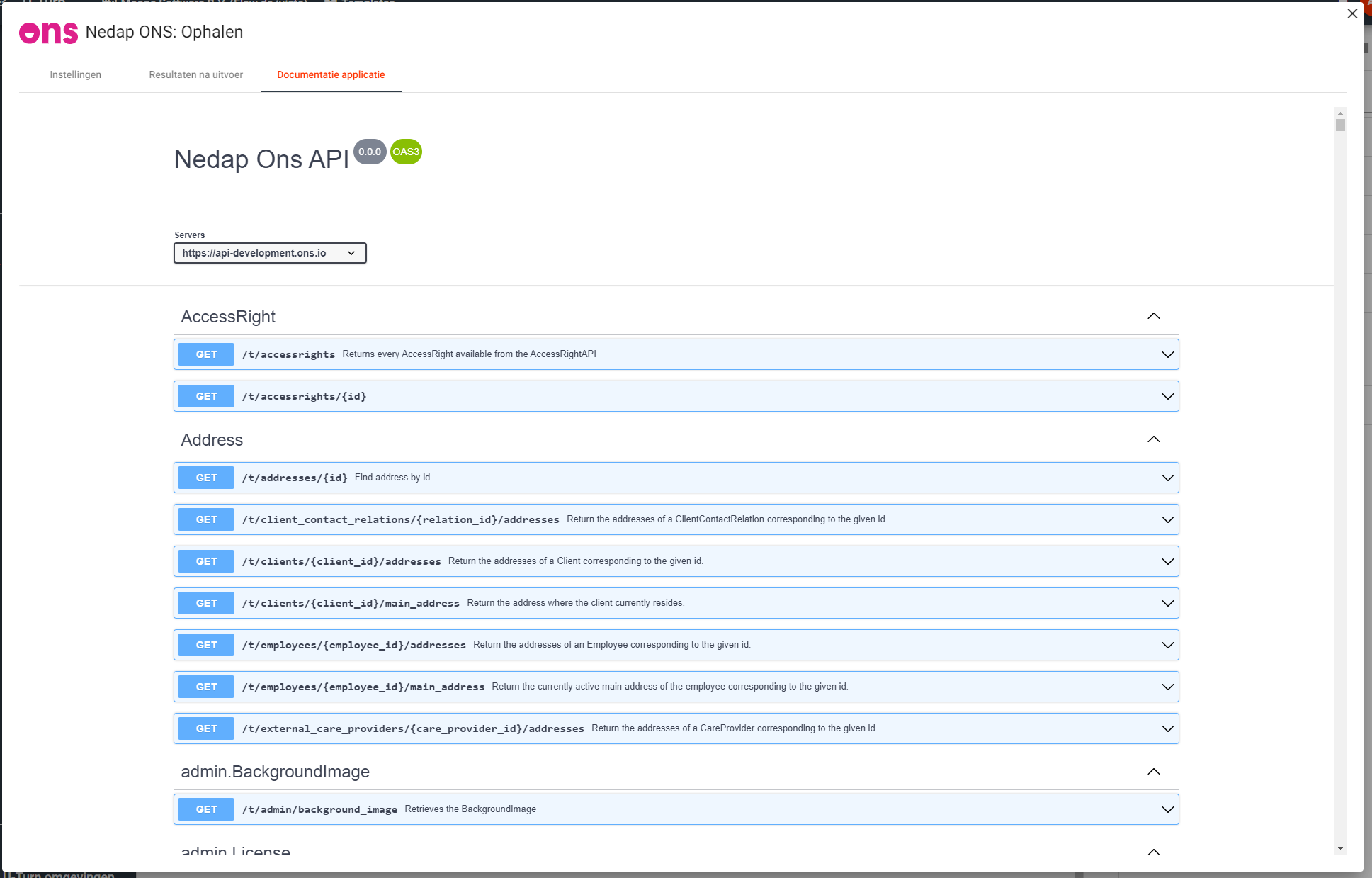Viewport: 1372px width, 878px height.
Task: Collapse the admin.BackgroundImage section chevron
Action: 1153,772
